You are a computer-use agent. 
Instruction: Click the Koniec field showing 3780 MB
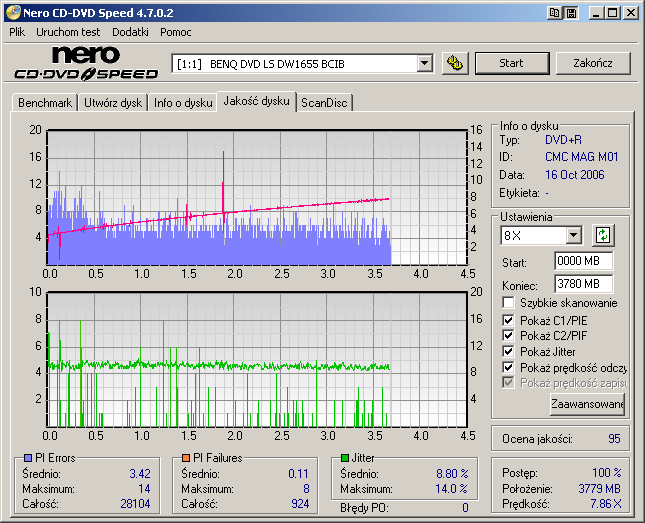[x=583, y=284]
